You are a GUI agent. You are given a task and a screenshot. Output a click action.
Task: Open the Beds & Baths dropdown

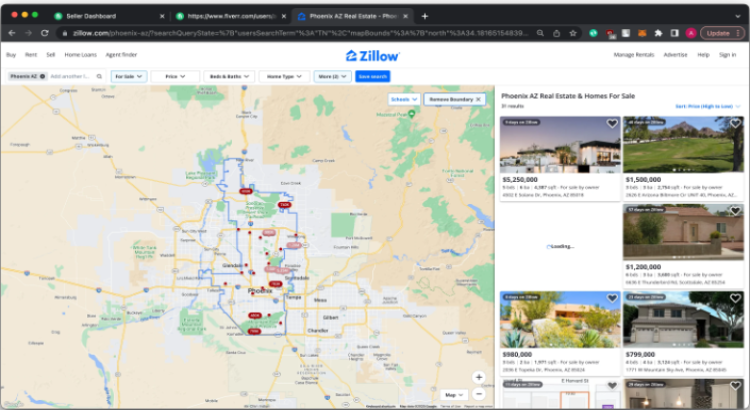tap(229, 76)
